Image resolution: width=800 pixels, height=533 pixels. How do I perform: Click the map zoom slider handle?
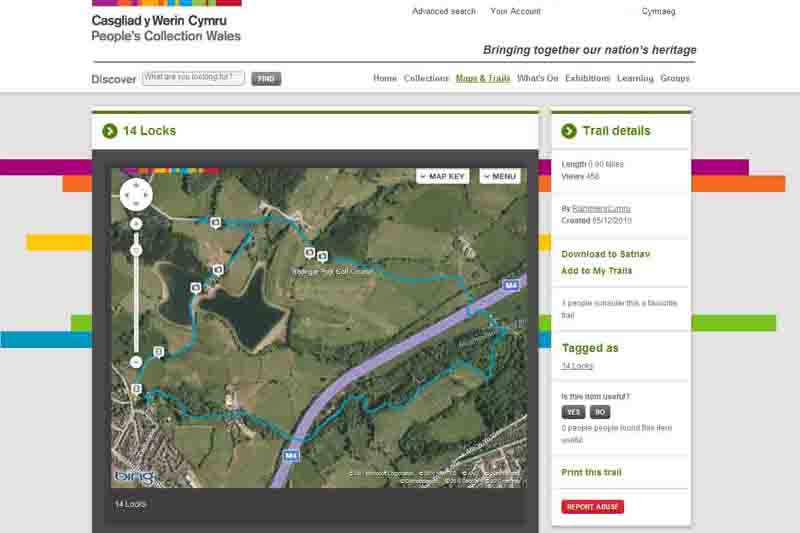pyautogui.click(x=136, y=249)
